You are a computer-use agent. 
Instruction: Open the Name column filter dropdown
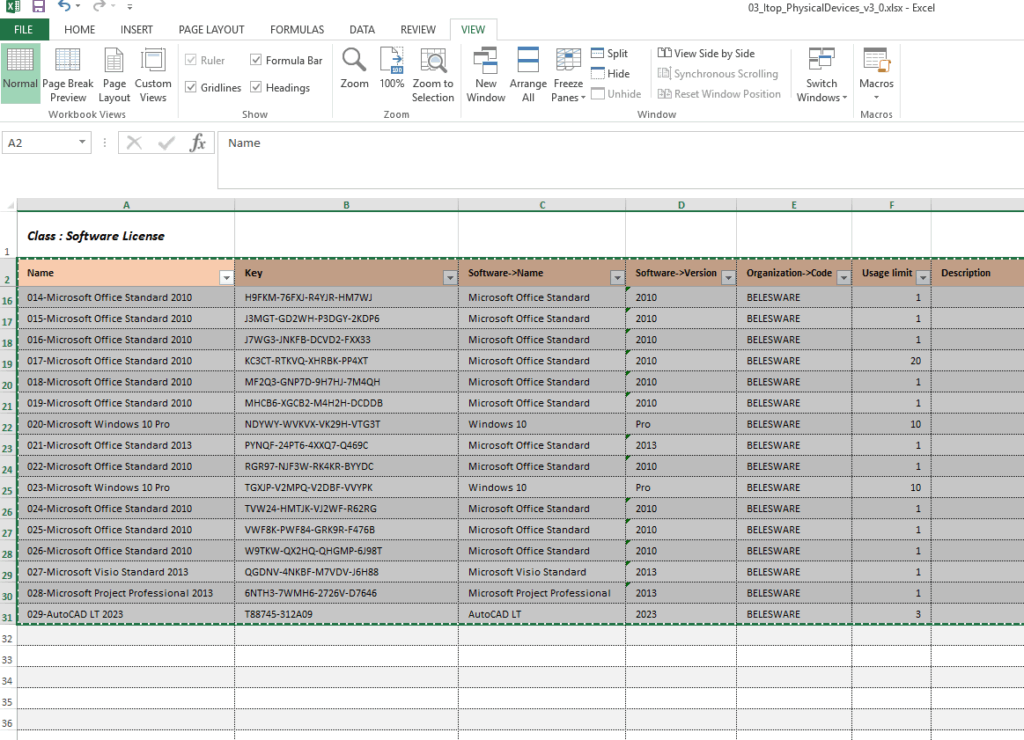(225, 277)
